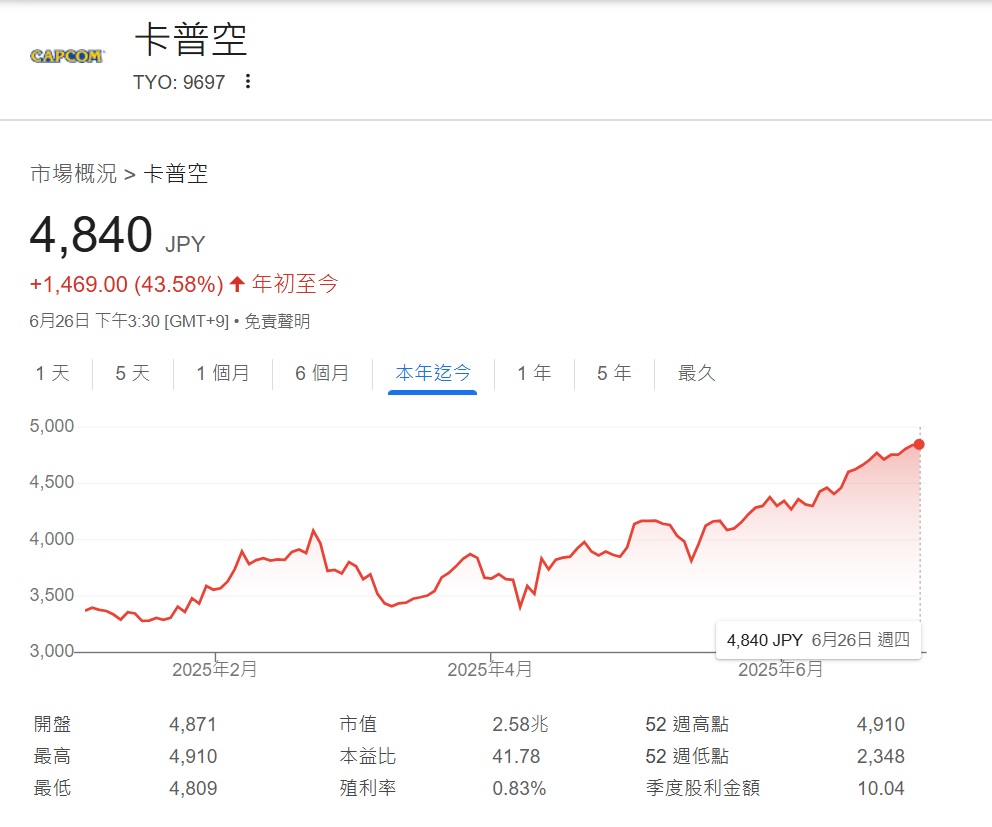Switch to the 1 個月 tab
Image resolution: width=992 pixels, height=827 pixels.
223,373
